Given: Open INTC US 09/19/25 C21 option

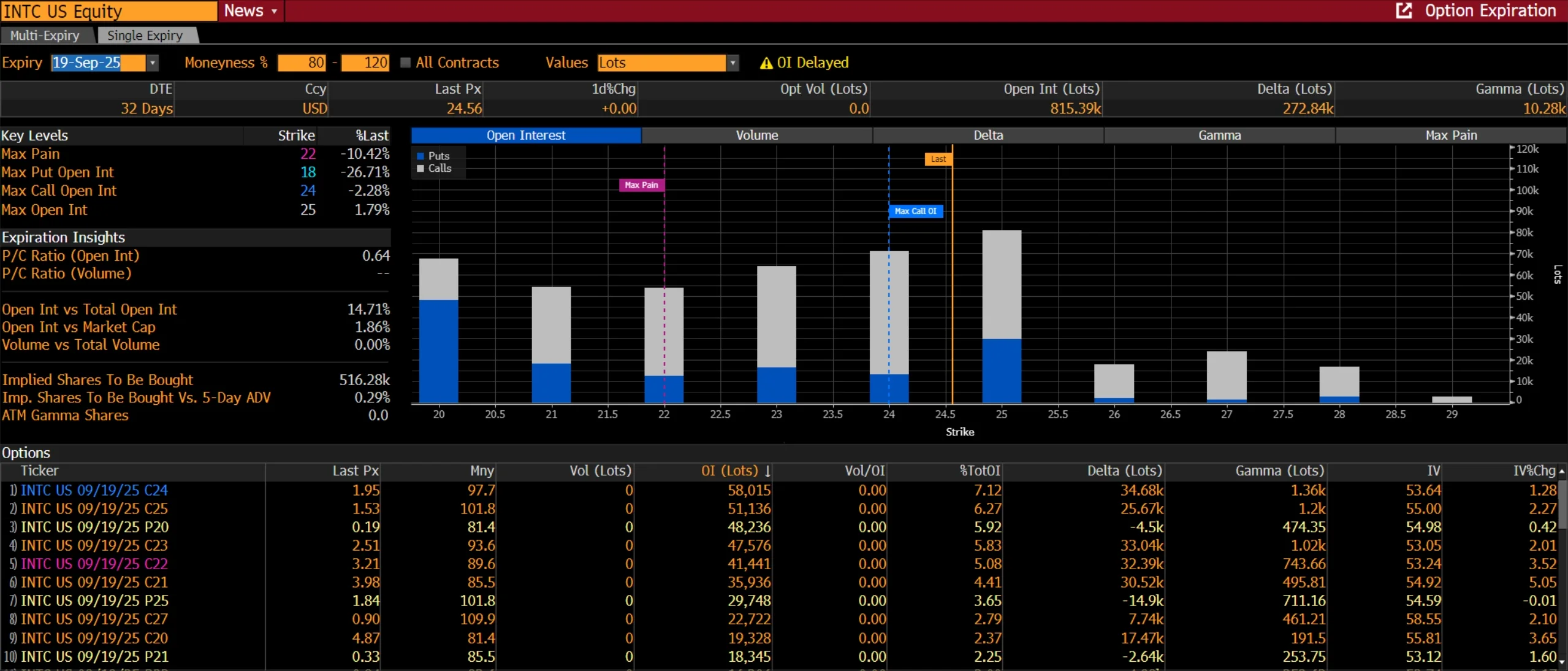Looking at the screenshot, I should click(94, 583).
